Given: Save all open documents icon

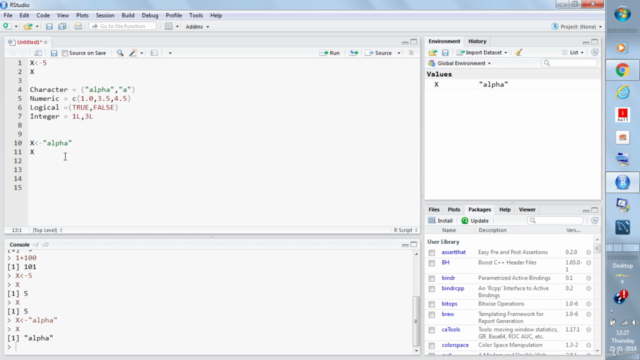Looking at the screenshot, I should click(62, 26).
